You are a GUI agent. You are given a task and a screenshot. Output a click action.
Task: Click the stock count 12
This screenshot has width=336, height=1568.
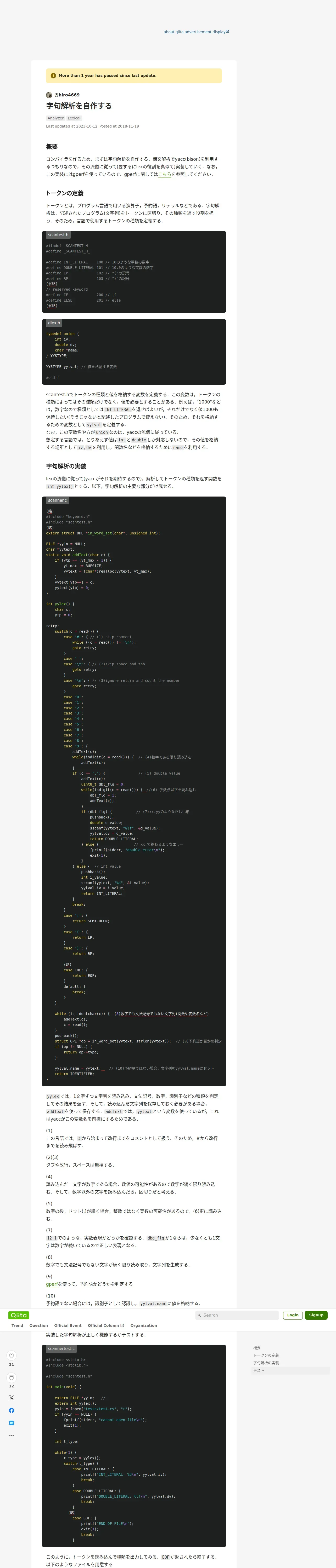11,1386
